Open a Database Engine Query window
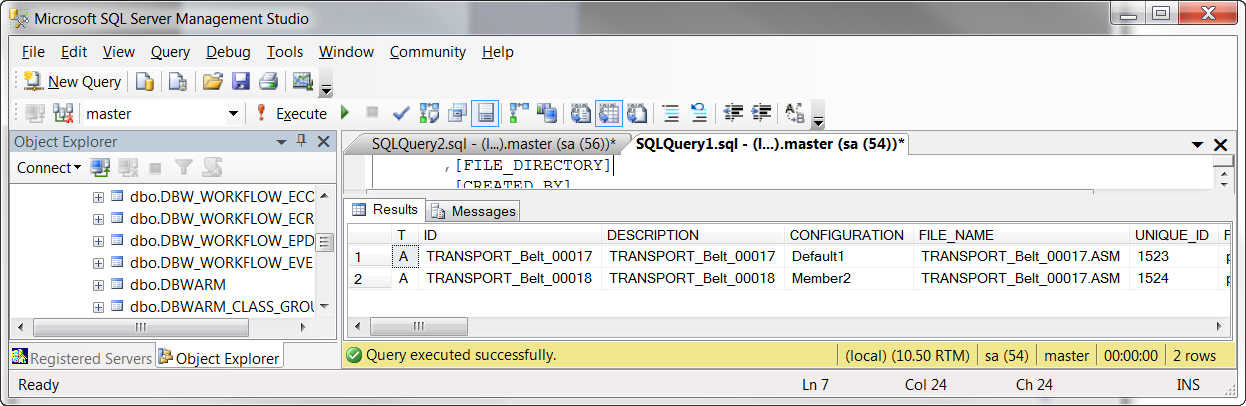The image size is (1246, 406). (145, 81)
